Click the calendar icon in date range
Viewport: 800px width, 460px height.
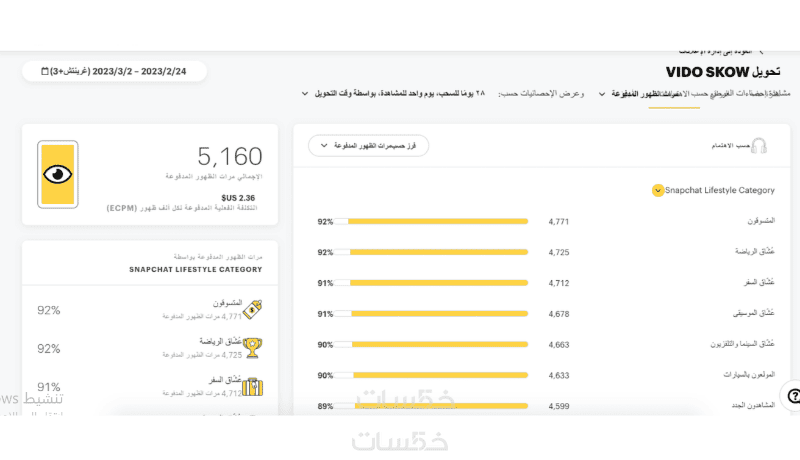[44, 72]
